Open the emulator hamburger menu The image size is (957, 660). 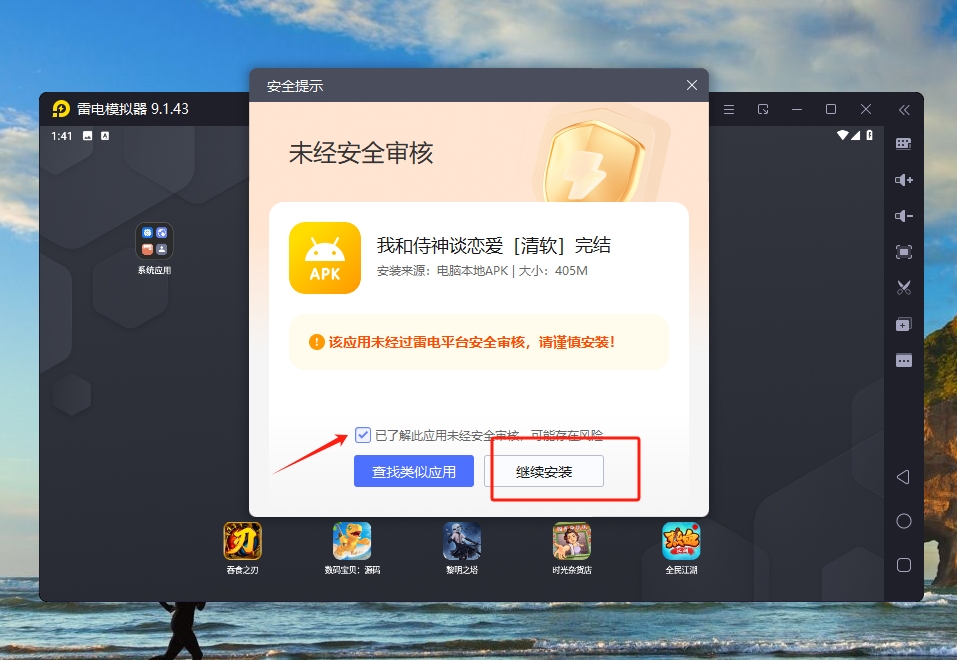(729, 109)
